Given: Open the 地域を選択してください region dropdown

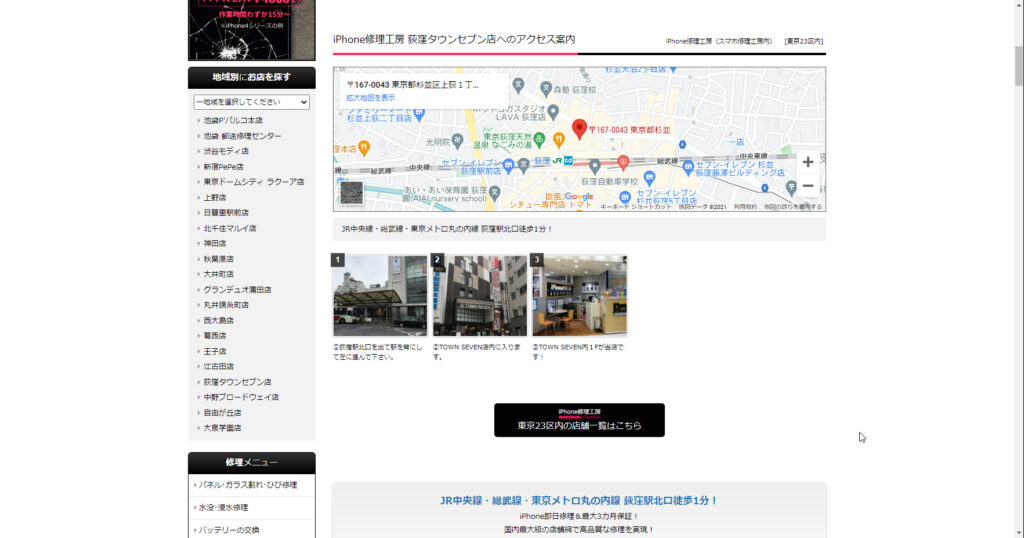Looking at the screenshot, I should click(251, 102).
